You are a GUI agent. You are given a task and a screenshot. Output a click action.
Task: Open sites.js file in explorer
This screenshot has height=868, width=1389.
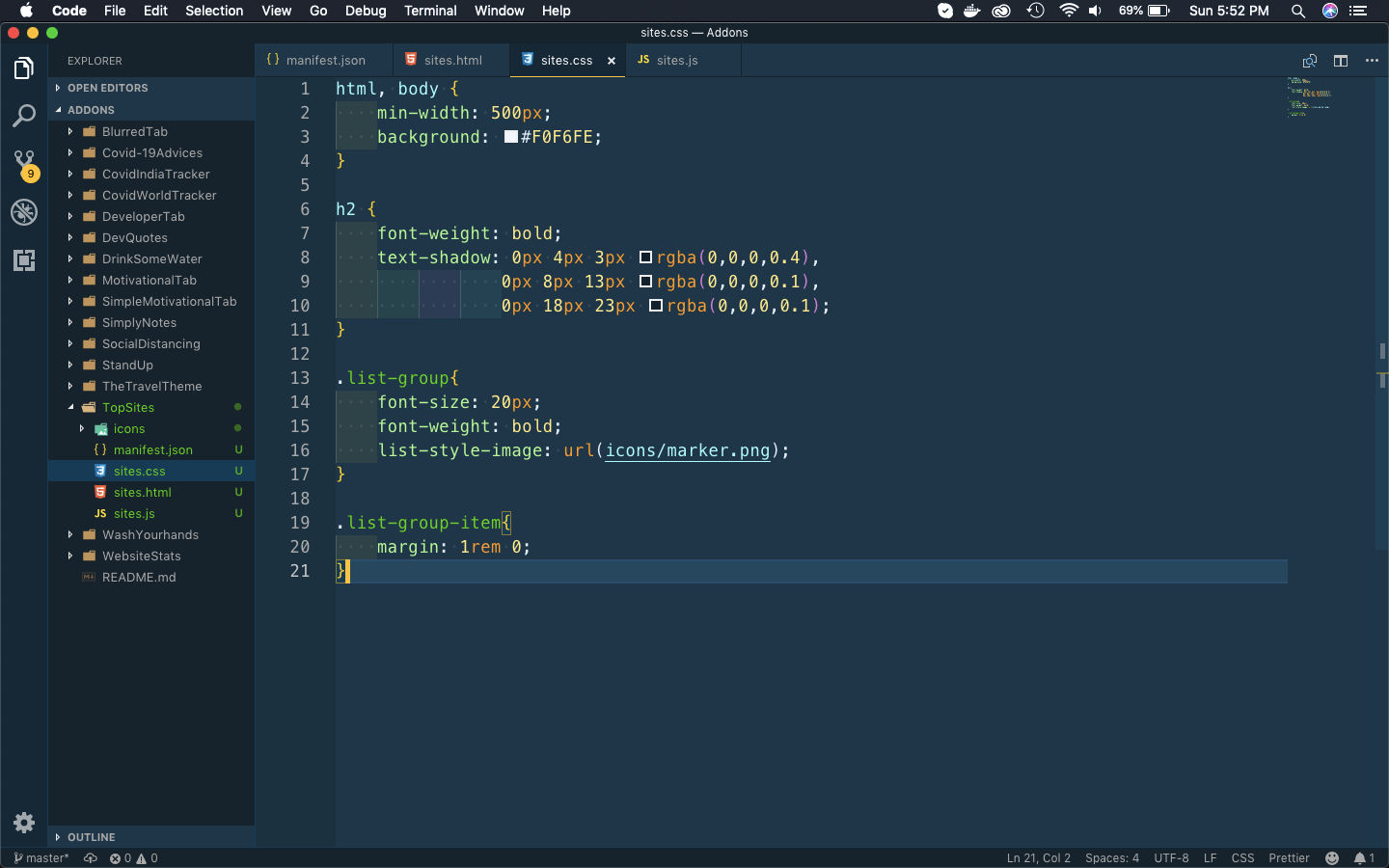click(x=151, y=513)
